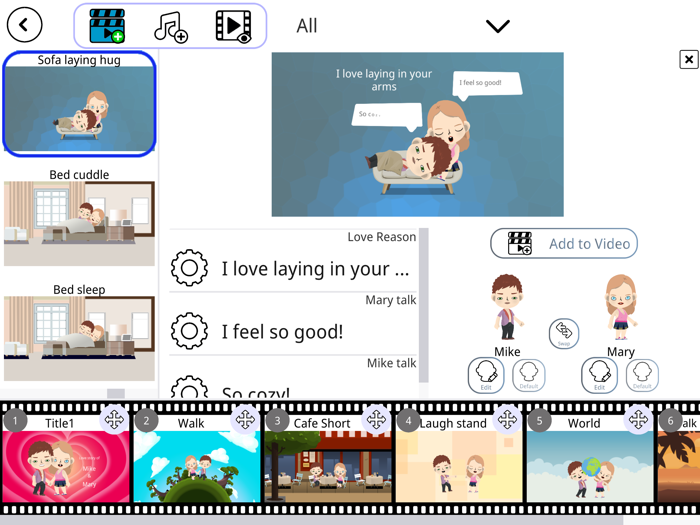700x525 pixels.
Task: Click timeline marker number 1
Action: pos(15,421)
